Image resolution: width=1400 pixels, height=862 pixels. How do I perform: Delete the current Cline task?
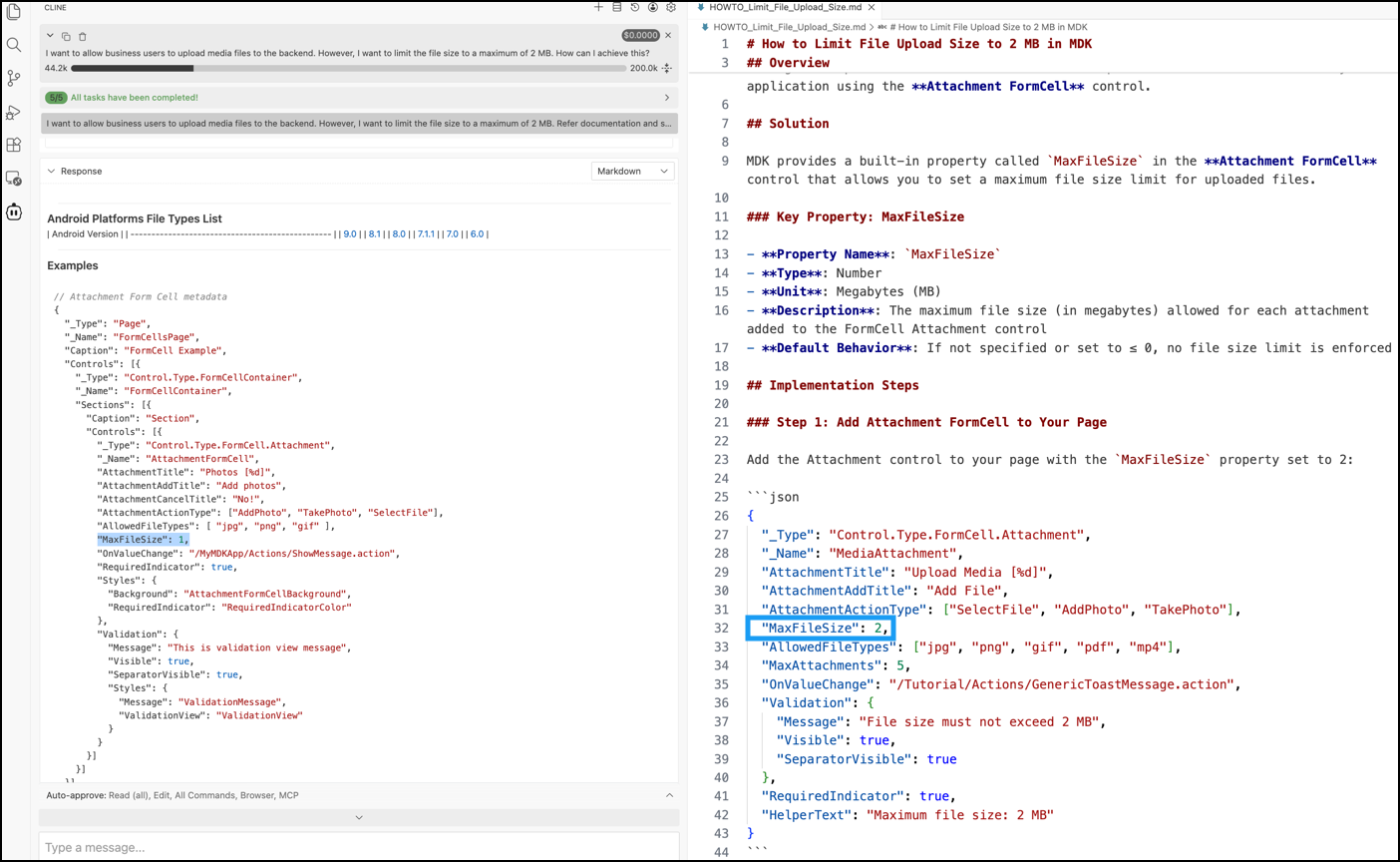click(83, 36)
